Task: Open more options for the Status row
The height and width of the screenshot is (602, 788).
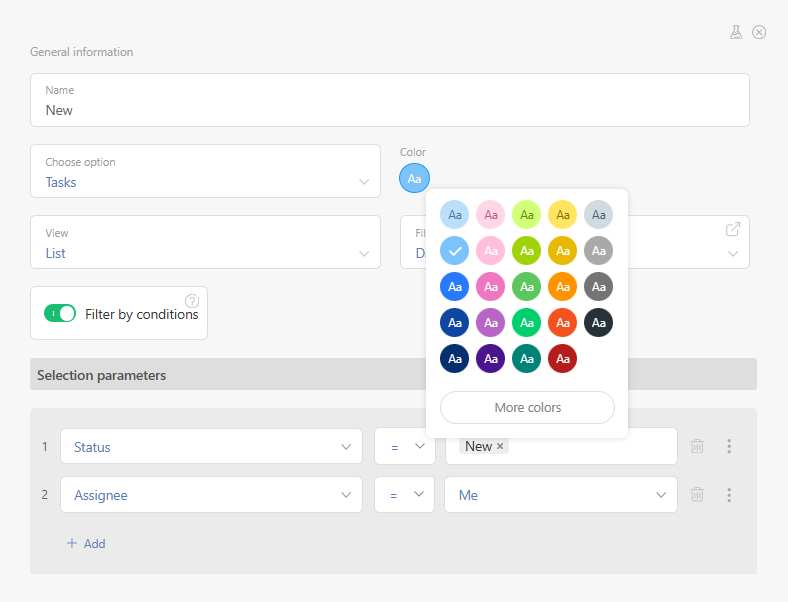Action: [x=729, y=446]
